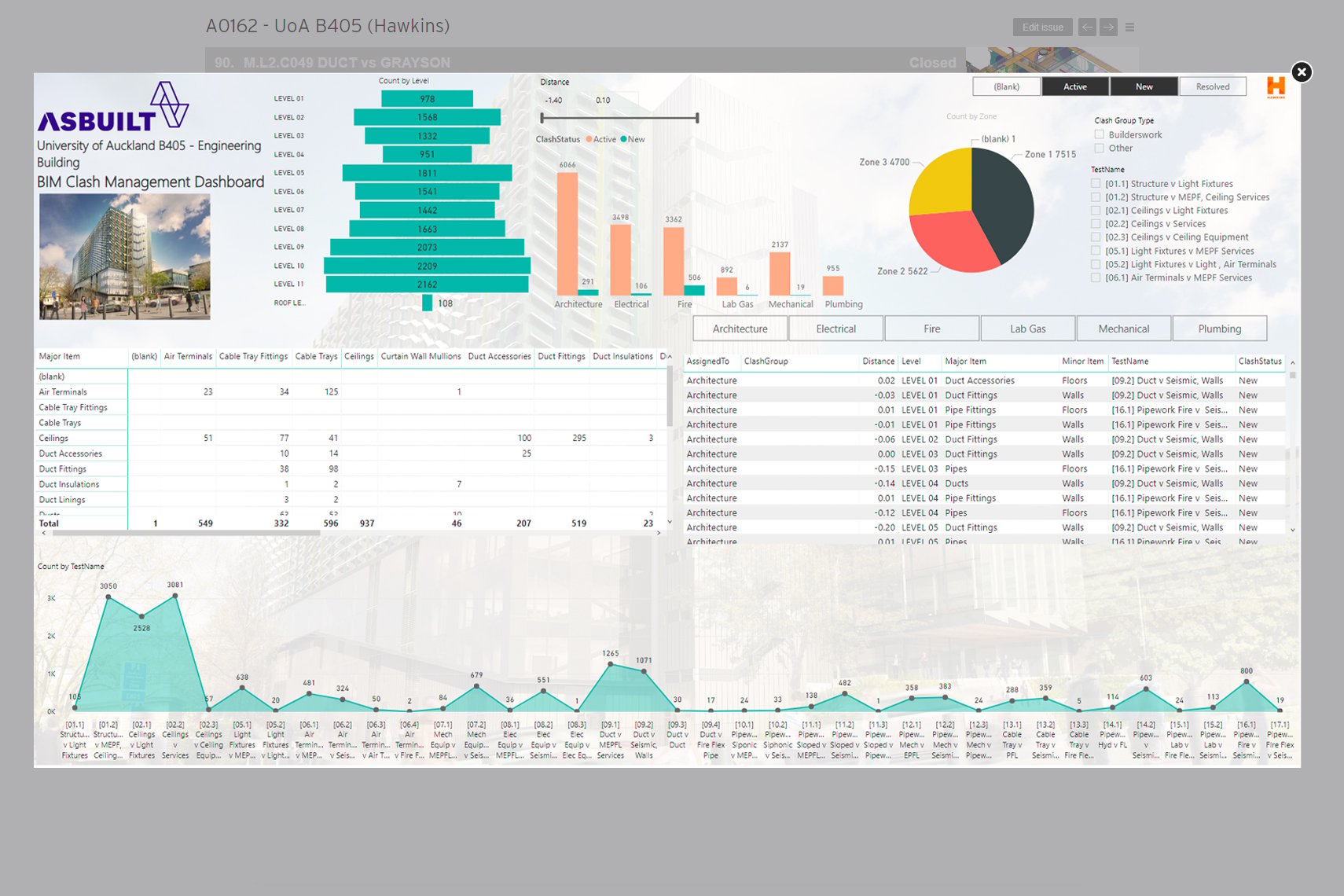The width and height of the screenshot is (1344, 896).
Task: Select the LEVEL 02 Duct Fittings row
Action: coord(986,439)
